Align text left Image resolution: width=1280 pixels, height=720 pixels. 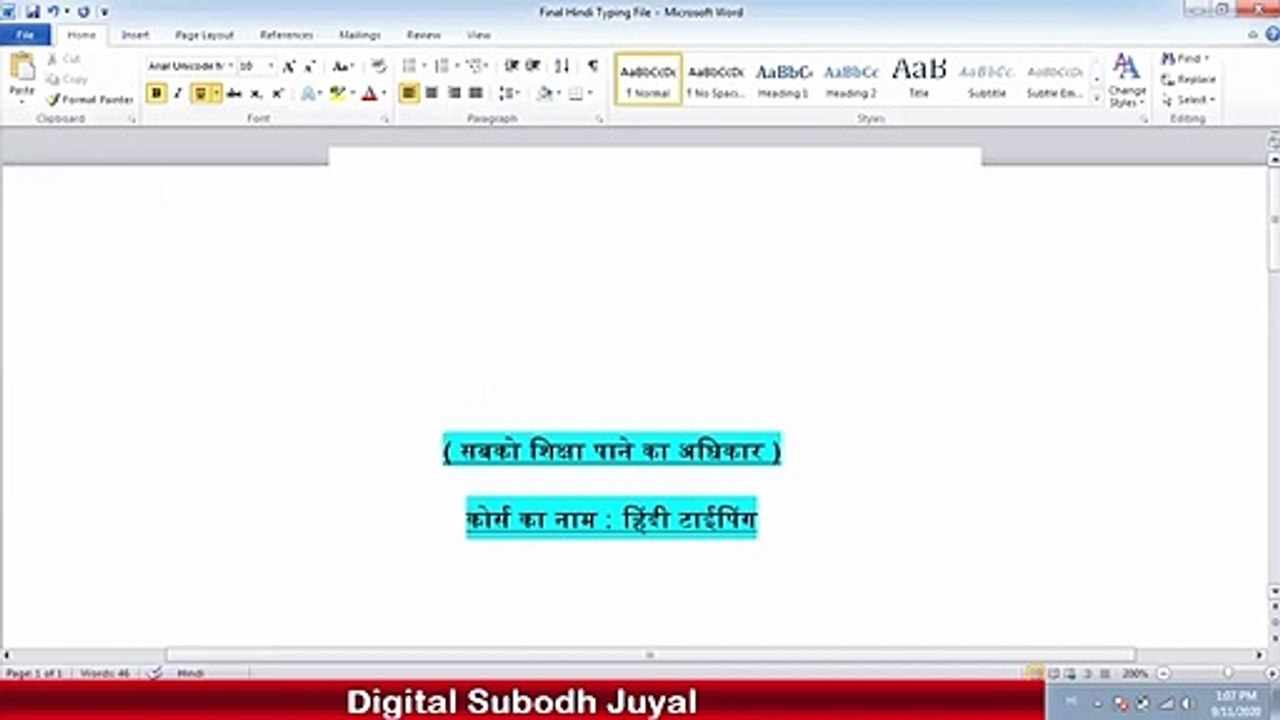[409, 93]
